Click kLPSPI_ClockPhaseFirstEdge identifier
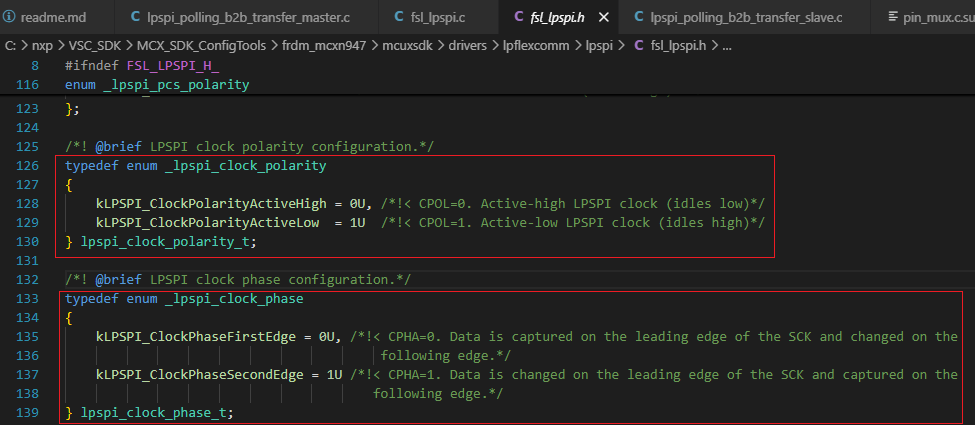This screenshot has width=975, height=425. [x=195, y=337]
